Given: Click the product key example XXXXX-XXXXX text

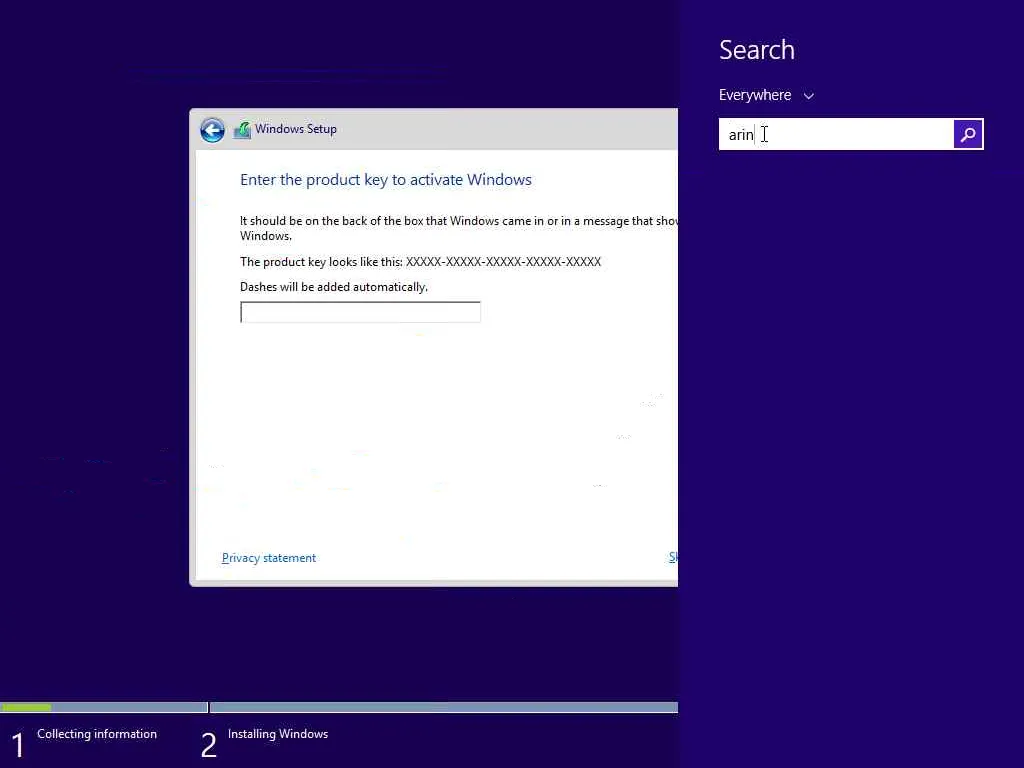Looking at the screenshot, I should tap(504, 262).
